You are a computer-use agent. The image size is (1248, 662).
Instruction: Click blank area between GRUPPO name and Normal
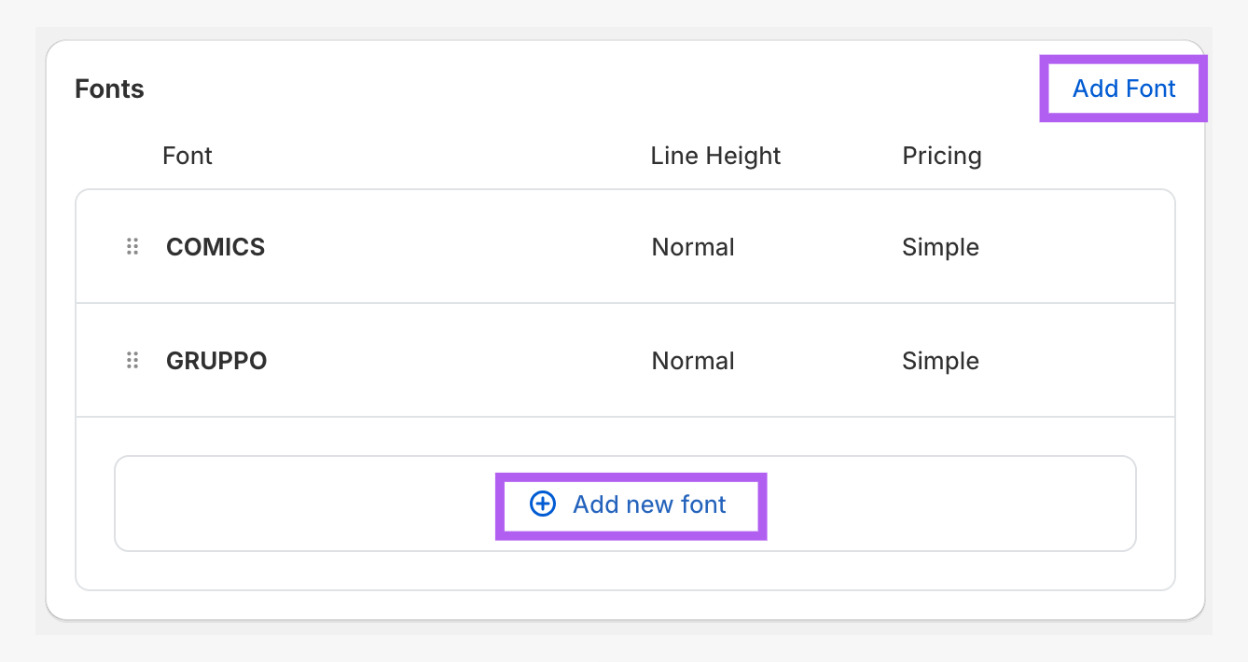(x=450, y=361)
